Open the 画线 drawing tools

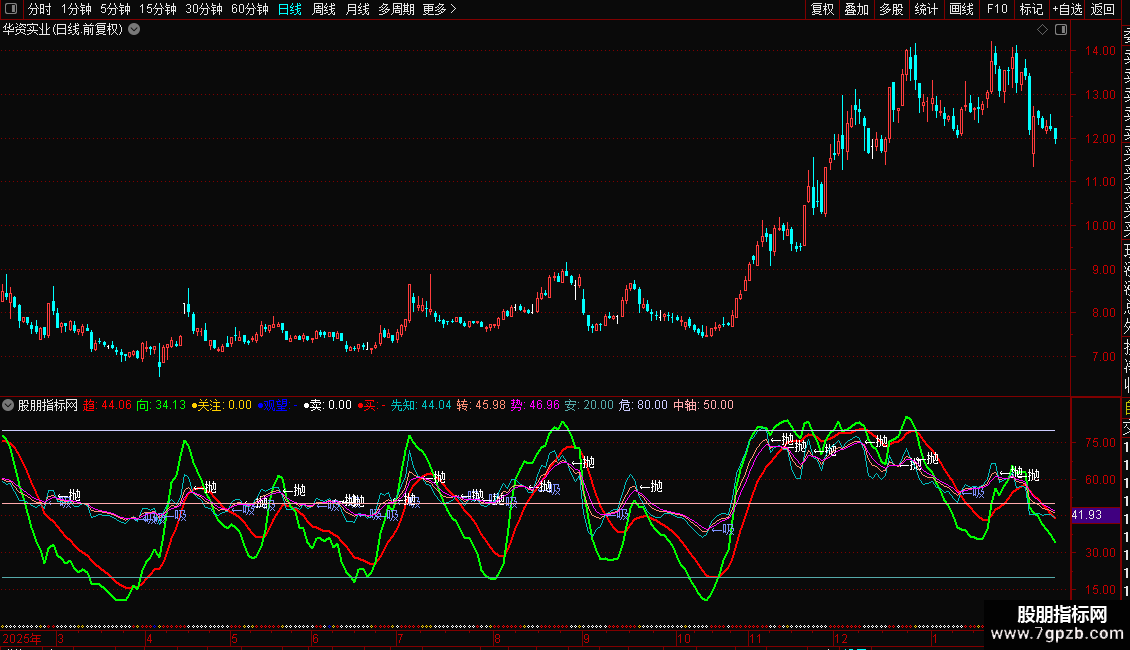961,9
